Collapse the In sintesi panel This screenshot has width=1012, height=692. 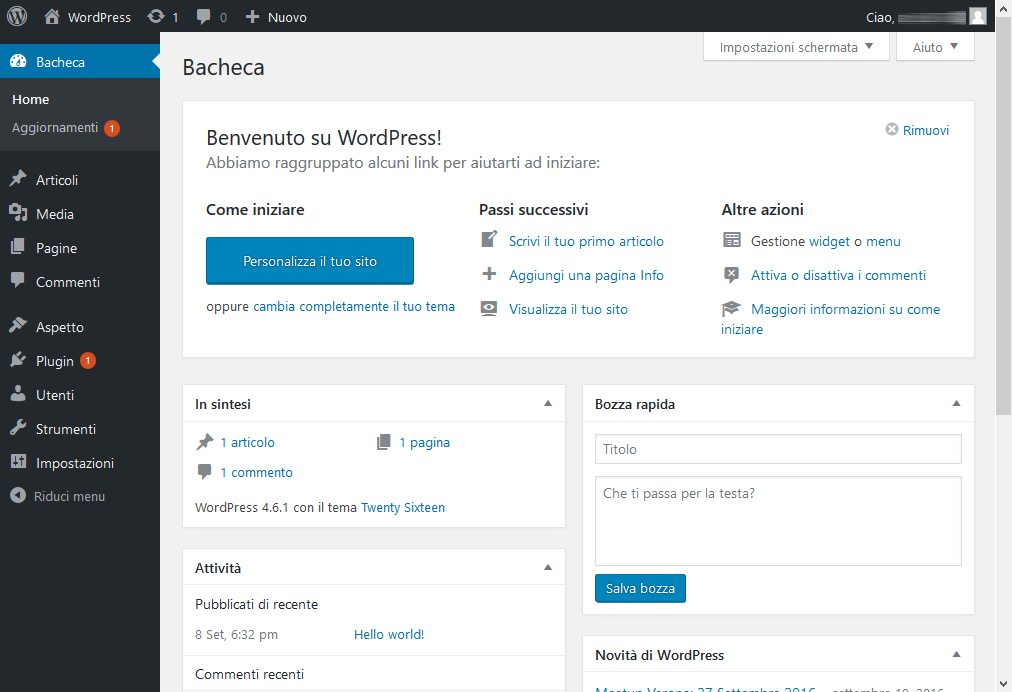coord(547,404)
